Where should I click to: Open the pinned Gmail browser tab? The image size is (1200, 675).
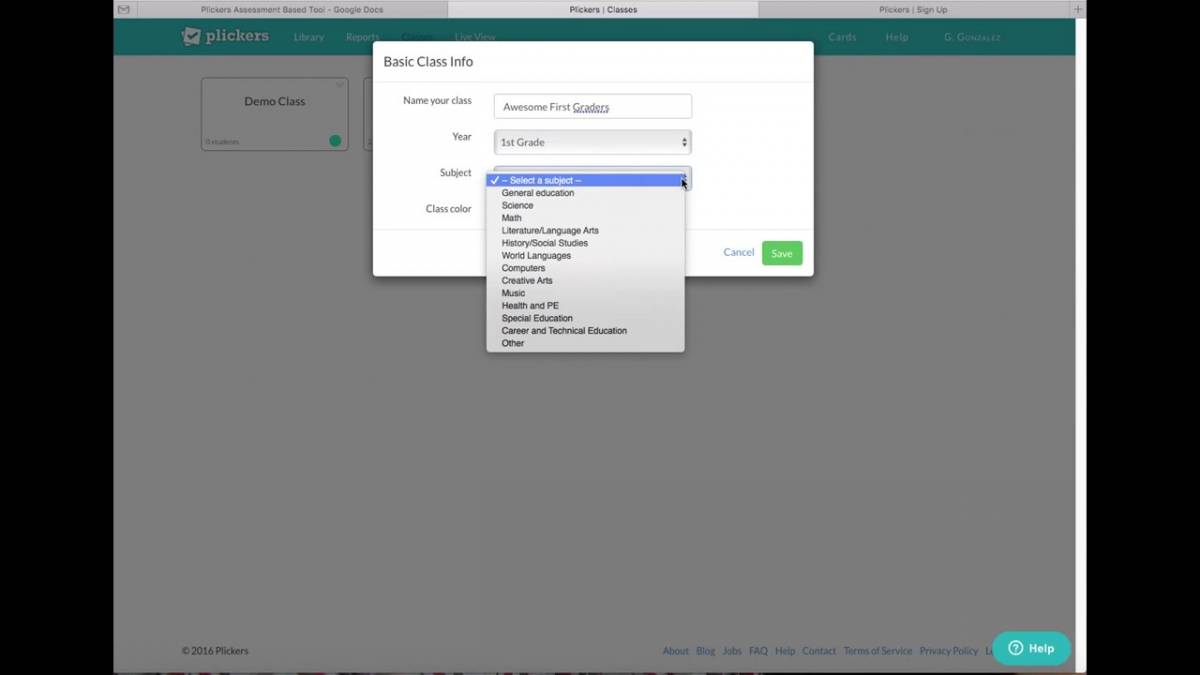coord(124,9)
